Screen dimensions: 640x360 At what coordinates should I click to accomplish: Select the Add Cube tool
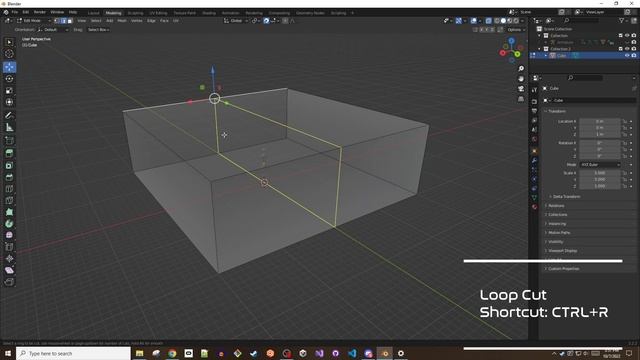click(x=9, y=141)
